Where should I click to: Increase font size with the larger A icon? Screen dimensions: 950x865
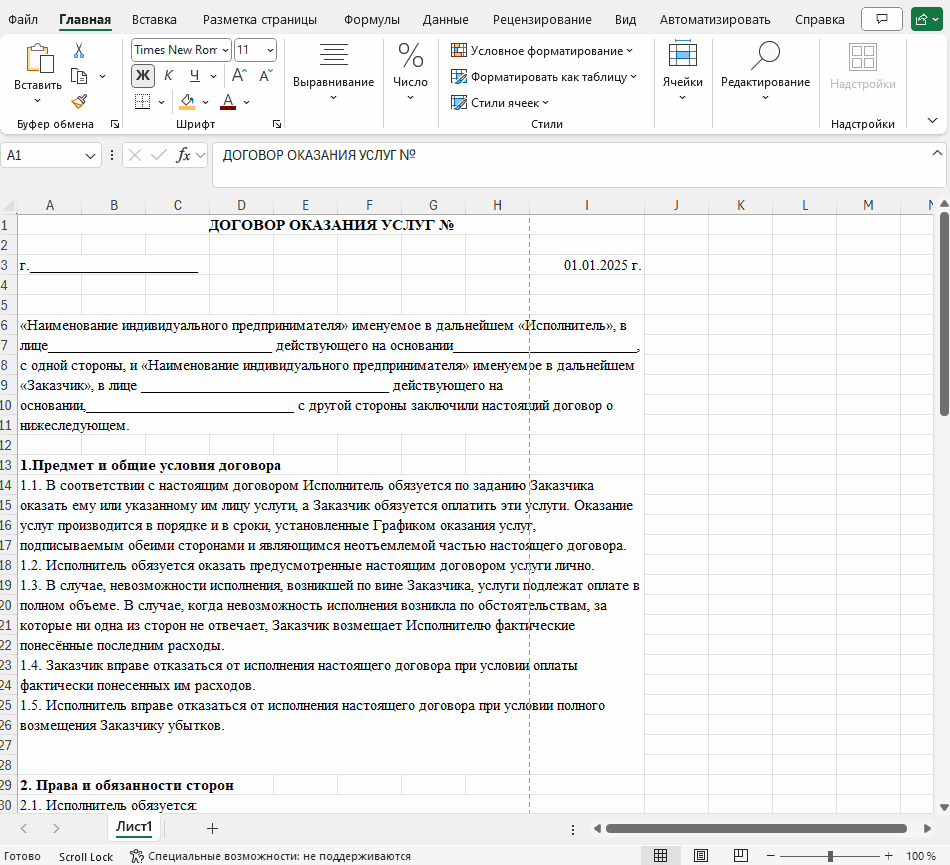(x=240, y=75)
